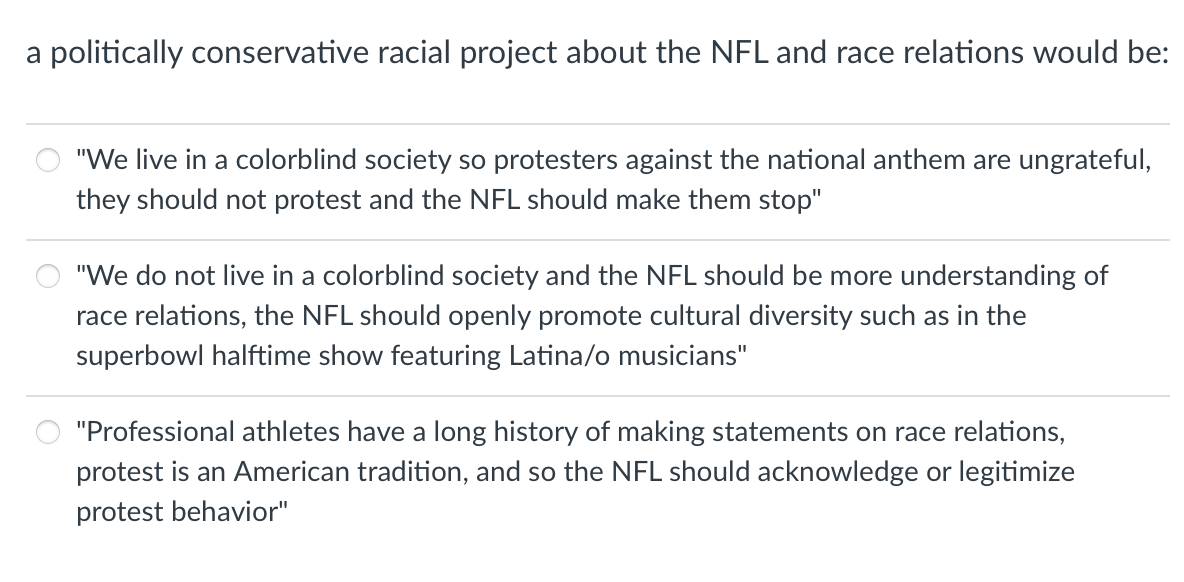The height and width of the screenshot is (582, 1184).
Task: Choose the radio button for 'We do not live in a colorblind society'
Action: pyautogui.click(x=48, y=276)
